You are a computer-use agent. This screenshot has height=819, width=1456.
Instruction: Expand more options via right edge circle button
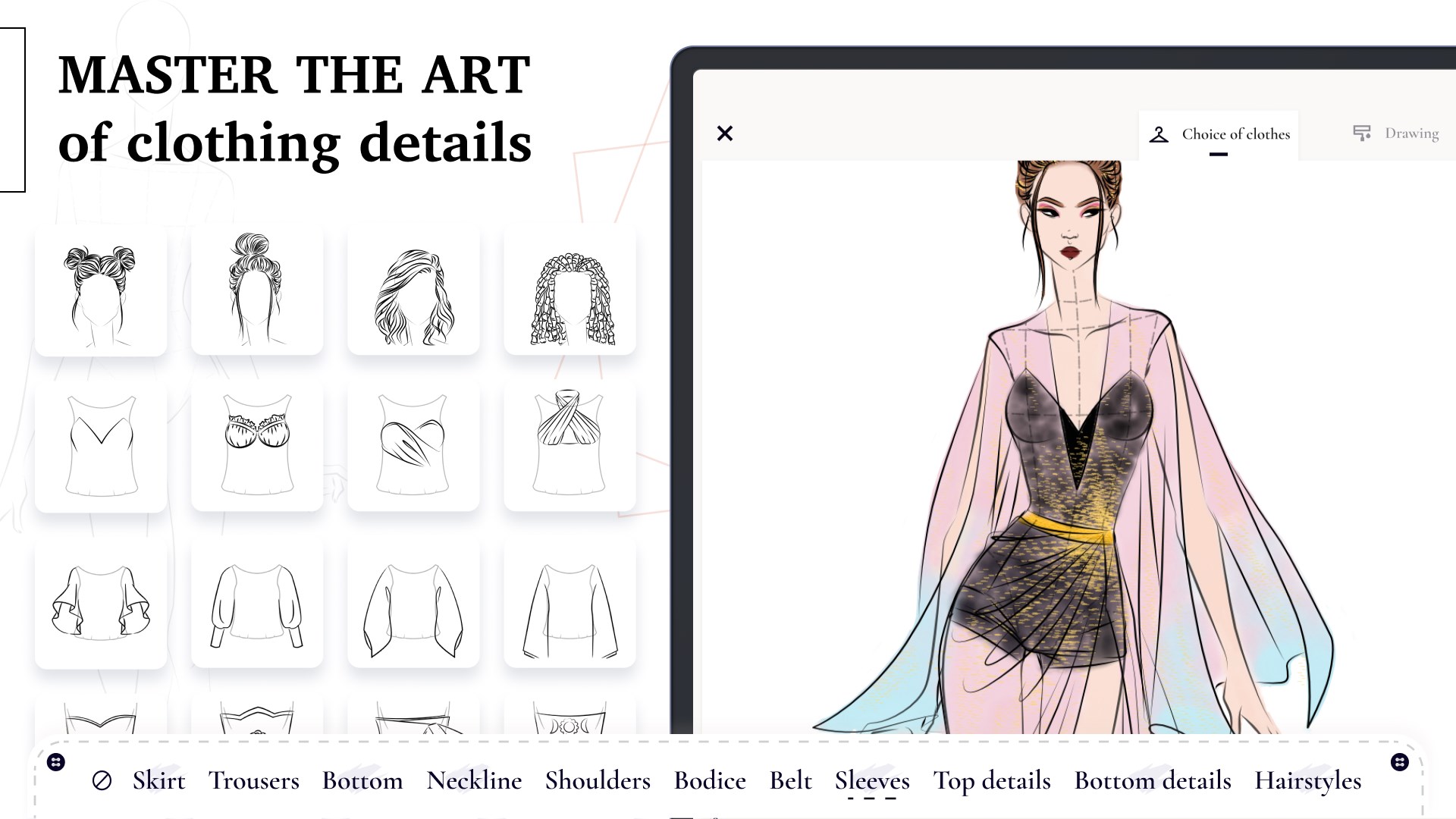1399,761
